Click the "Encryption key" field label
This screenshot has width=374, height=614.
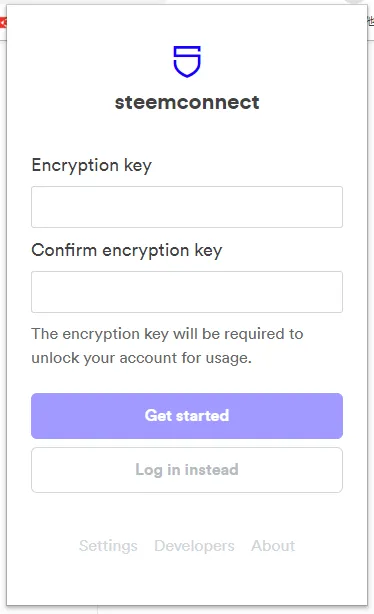pyautogui.click(x=92, y=166)
